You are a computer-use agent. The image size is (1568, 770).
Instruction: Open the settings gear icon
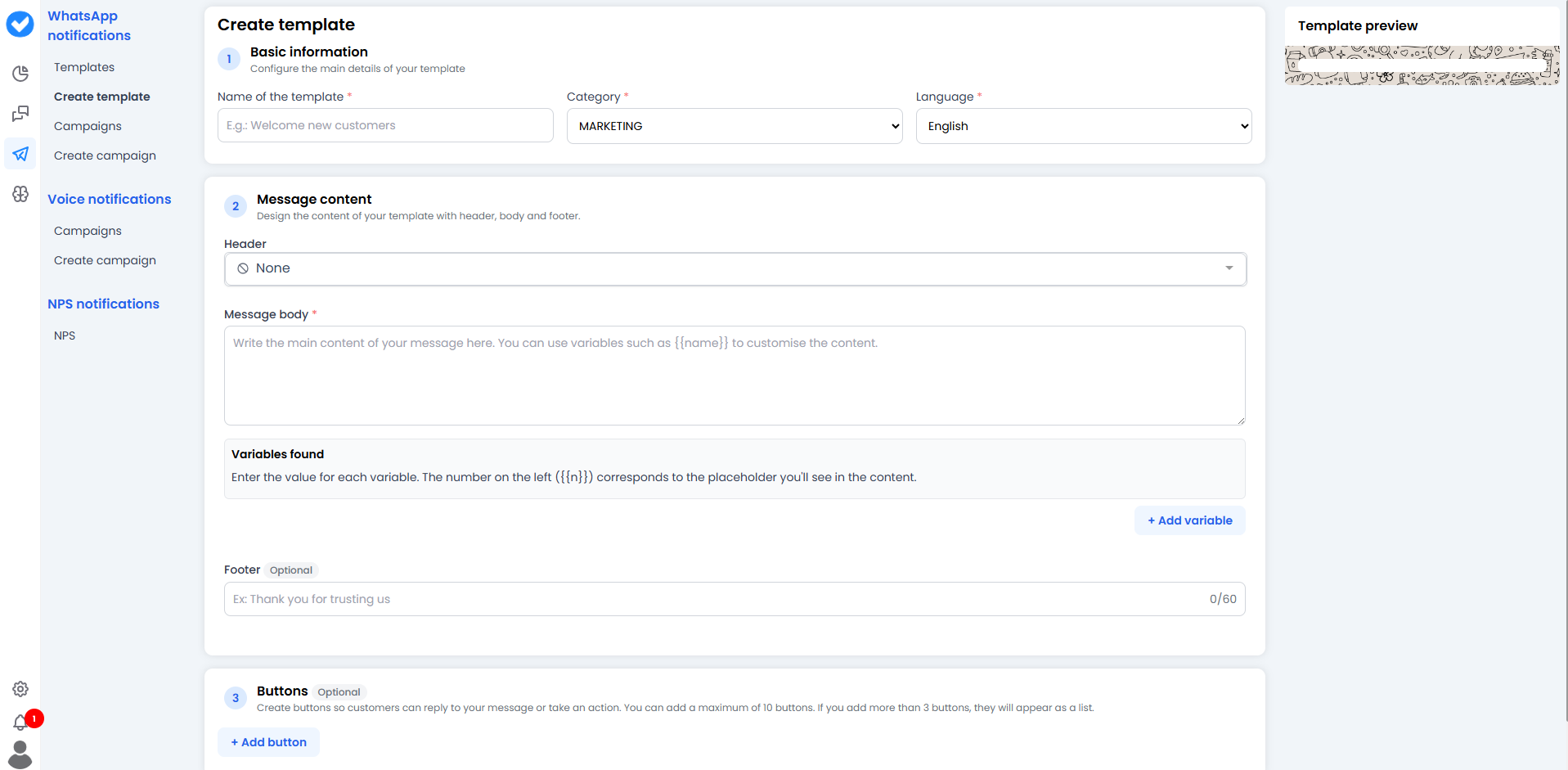tap(20, 689)
